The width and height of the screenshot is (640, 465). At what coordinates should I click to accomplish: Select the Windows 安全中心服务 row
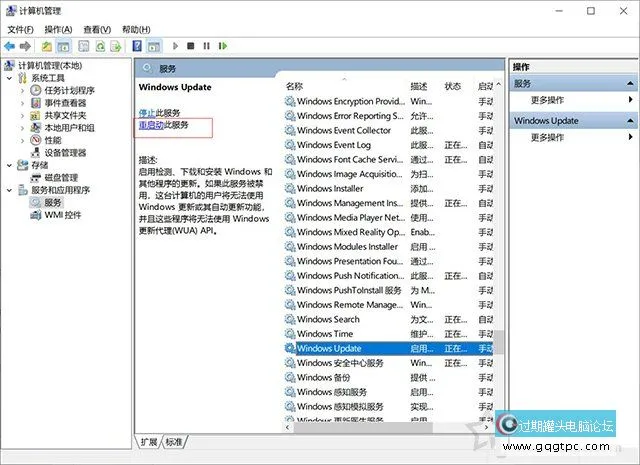[x=389, y=363]
